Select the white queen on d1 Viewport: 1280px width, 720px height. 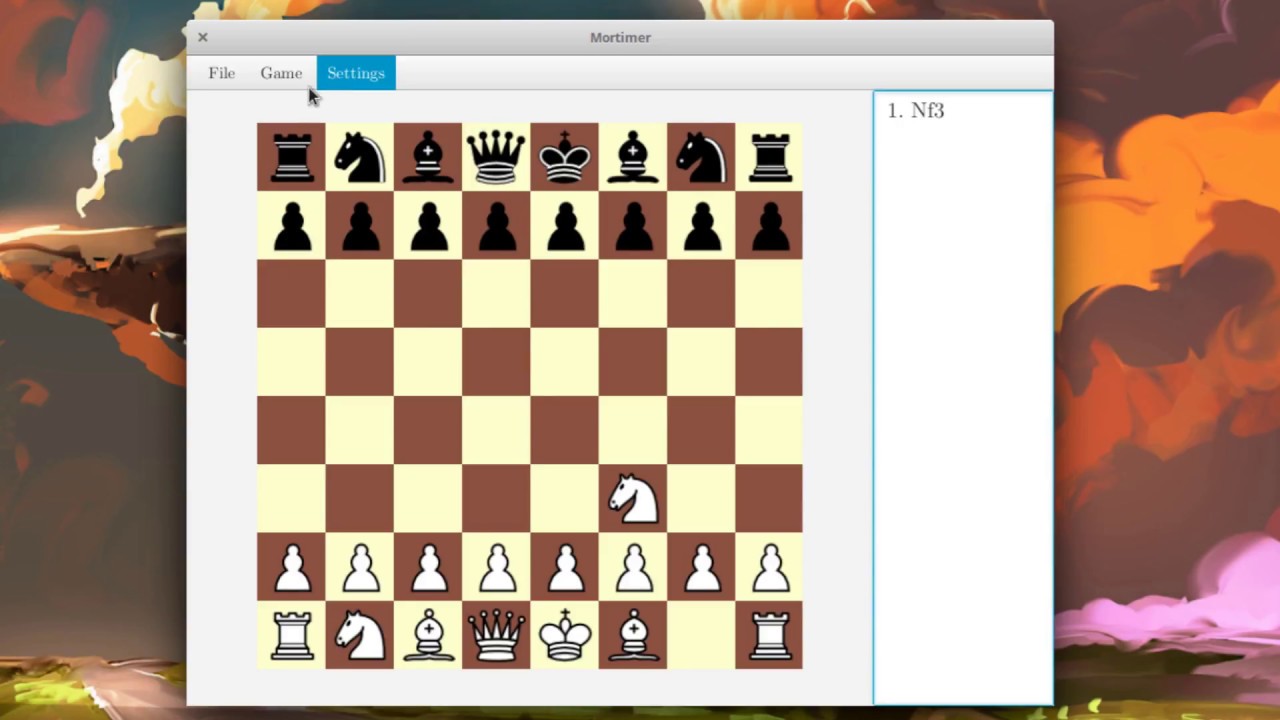[496, 634]
